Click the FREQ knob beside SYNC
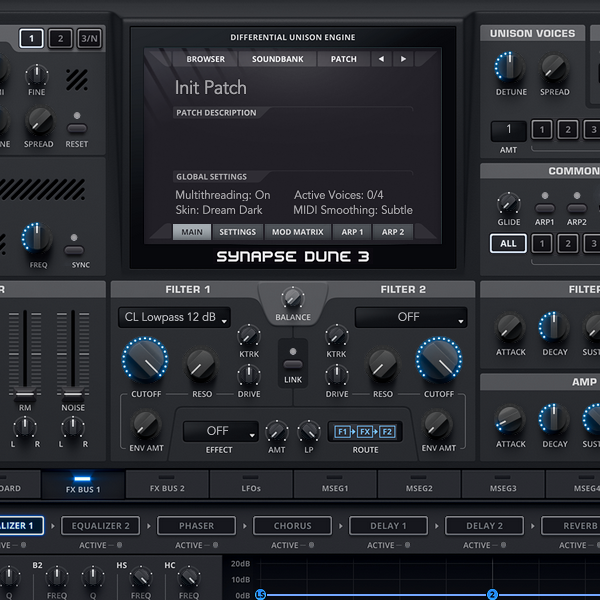The image size is (600, 600). 37,239
